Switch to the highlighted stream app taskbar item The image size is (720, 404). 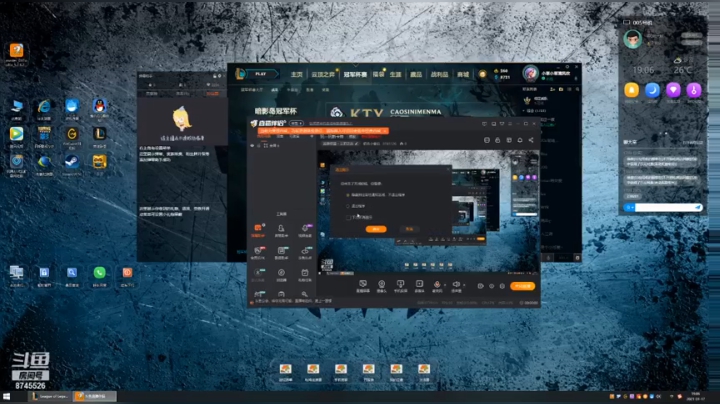point(95,396)
